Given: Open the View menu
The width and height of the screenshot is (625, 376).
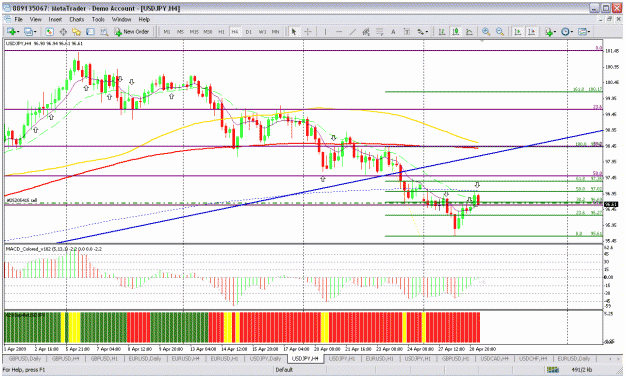Looking at the screenshot, I should coord(35,19).
